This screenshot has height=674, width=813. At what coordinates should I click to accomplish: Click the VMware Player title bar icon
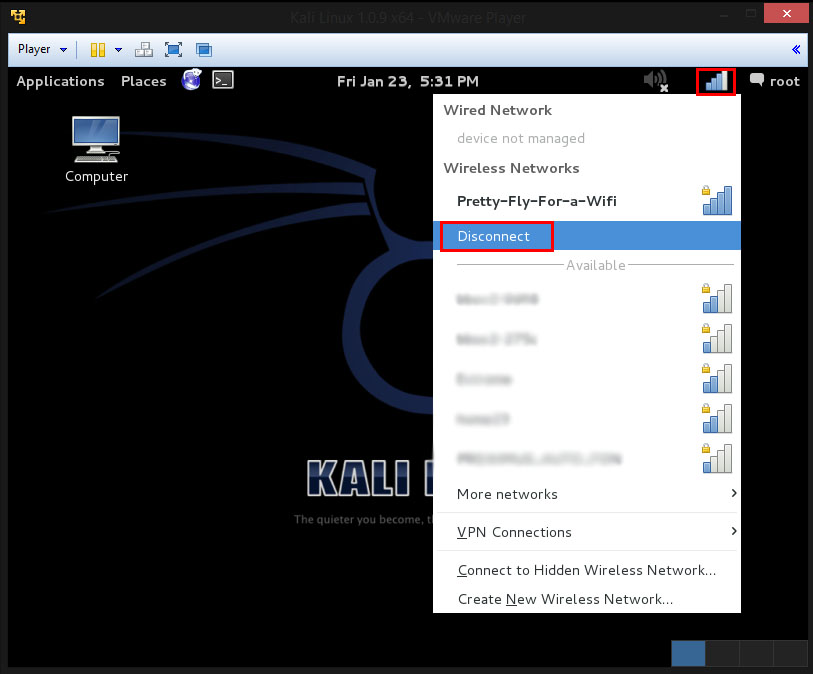point(19,17)
